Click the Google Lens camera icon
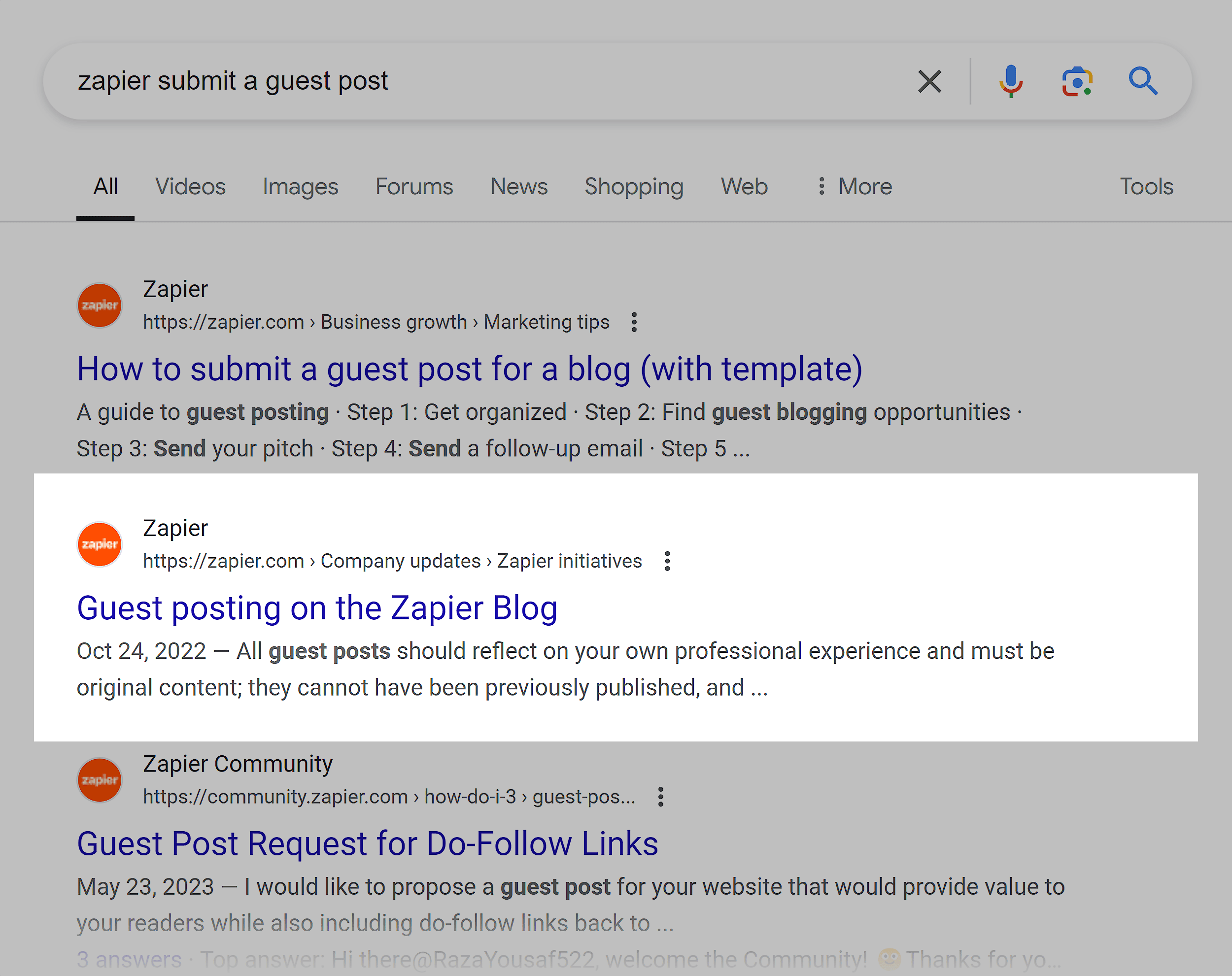 click(1079, 82)
